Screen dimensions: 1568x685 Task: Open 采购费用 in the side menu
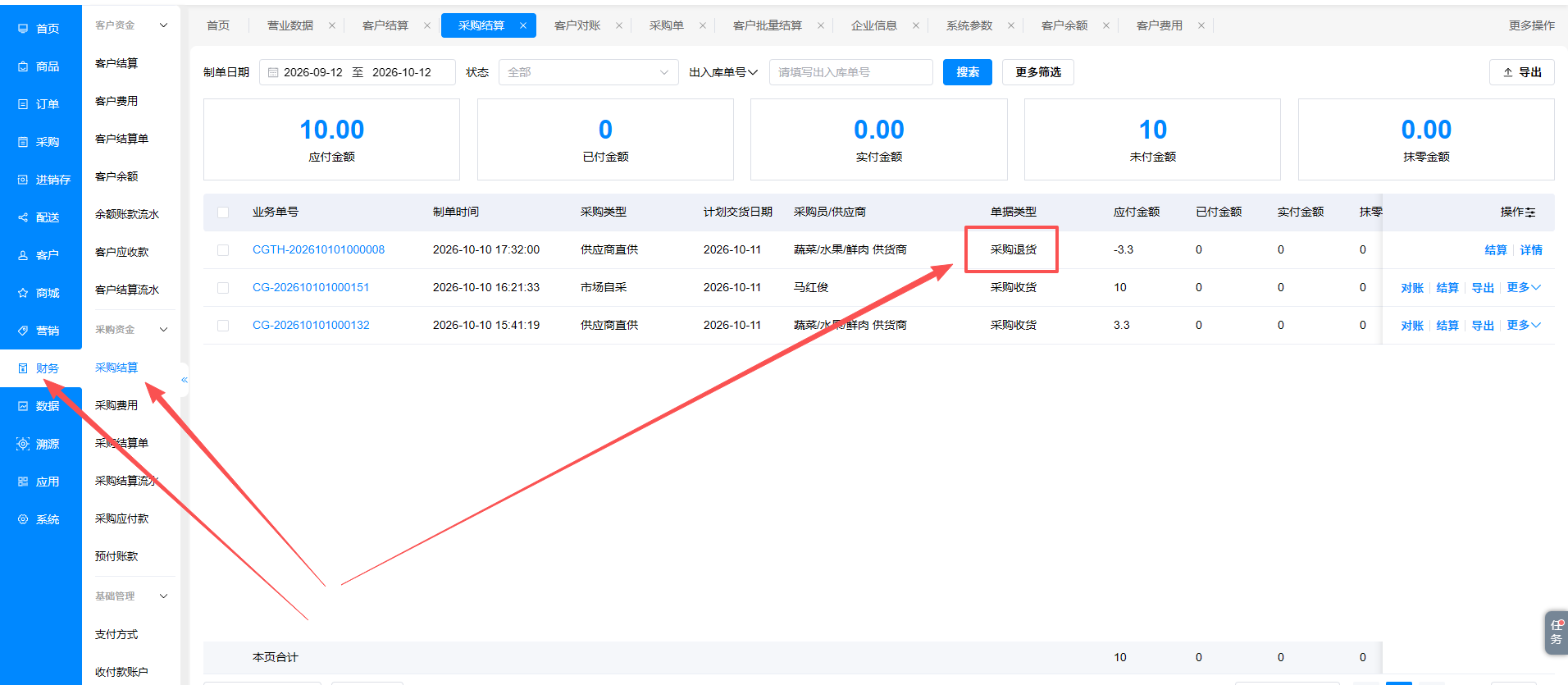pos(116,405)
